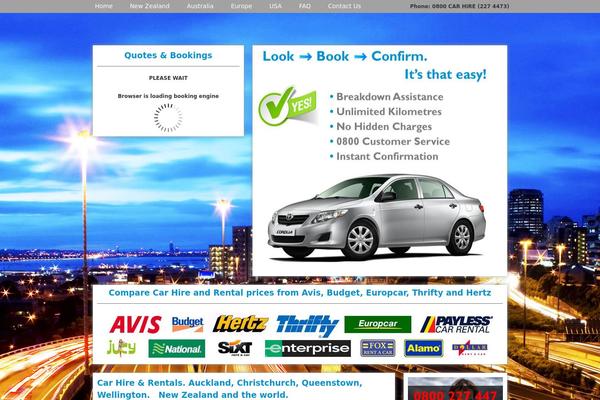The height and width of the screenshot is (400, 600).
Task: Open the USA menu item
Action: click(275, 6)
